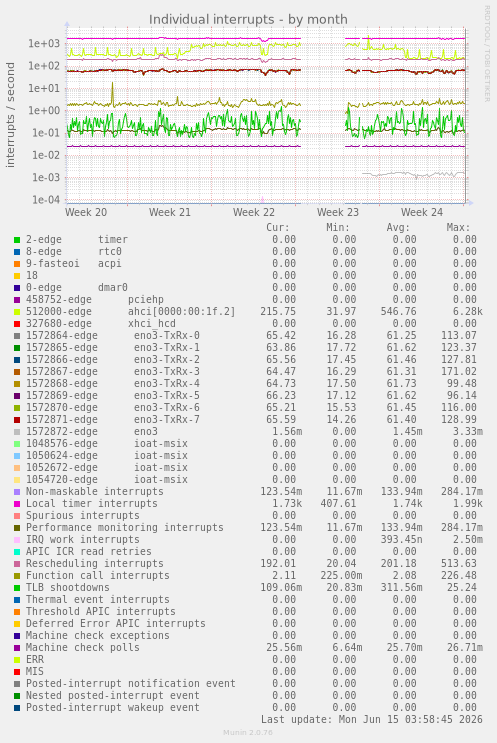
Task: Click the dark olive swatch for Performance monitoring interrupts
Action: (x=17, y=528)
